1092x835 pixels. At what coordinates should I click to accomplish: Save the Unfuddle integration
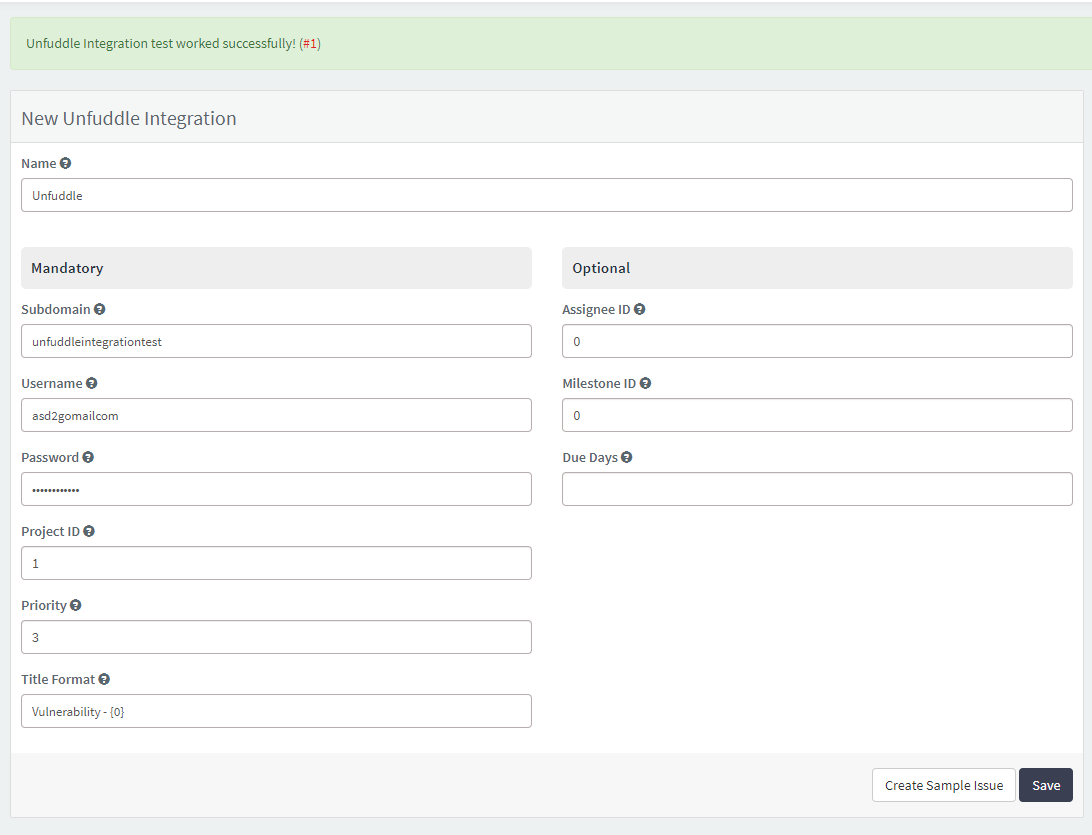(x=1045, y=785)
